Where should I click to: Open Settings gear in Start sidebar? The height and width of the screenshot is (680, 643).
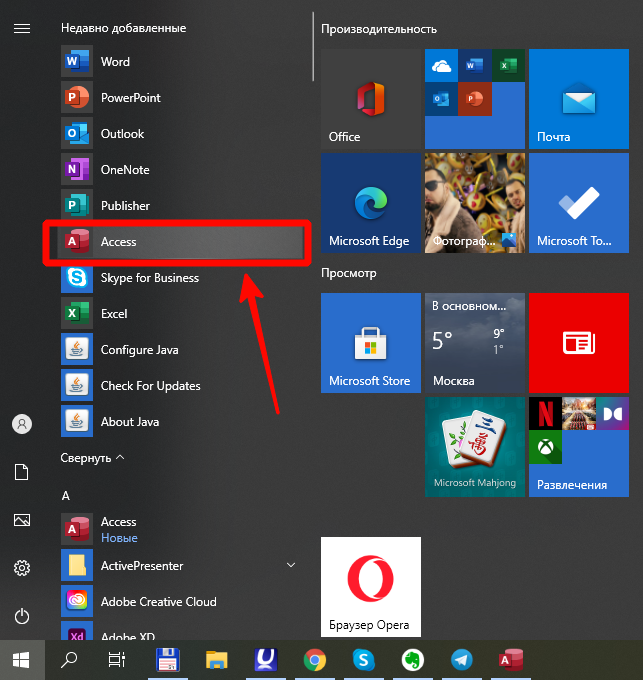[x=22, y=568]
